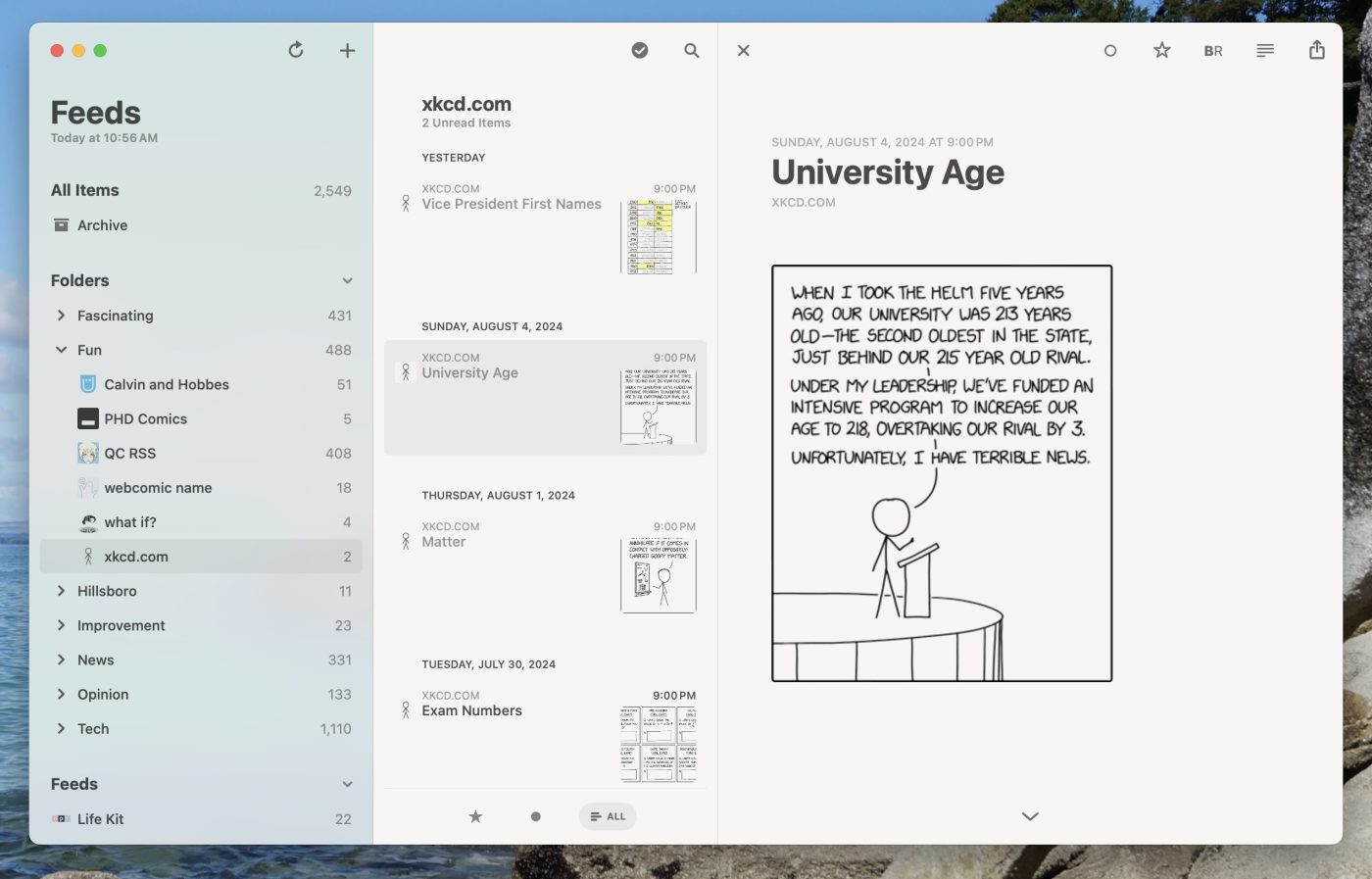This screenshot has width=1372, height=879.
Task: Click the what if? feed icon
Action: click(88, 522)
